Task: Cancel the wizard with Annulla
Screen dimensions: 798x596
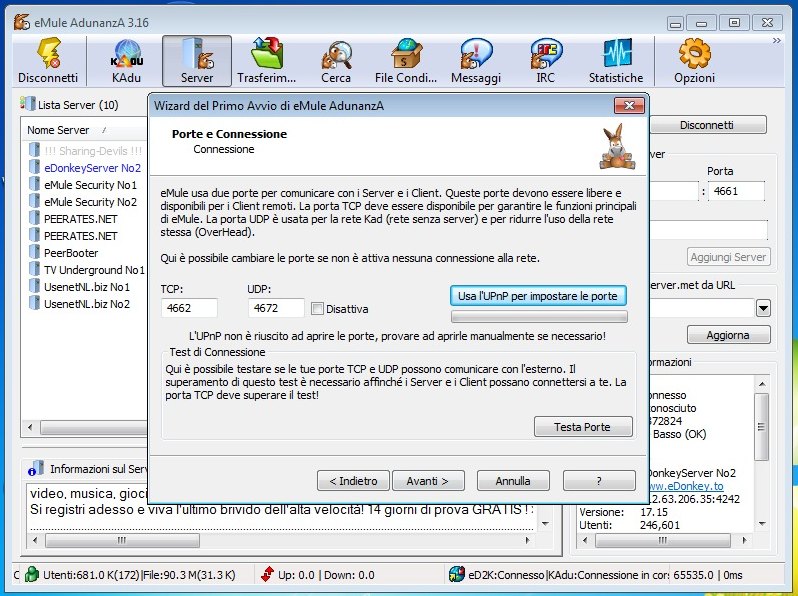Action: coord(513,480)
